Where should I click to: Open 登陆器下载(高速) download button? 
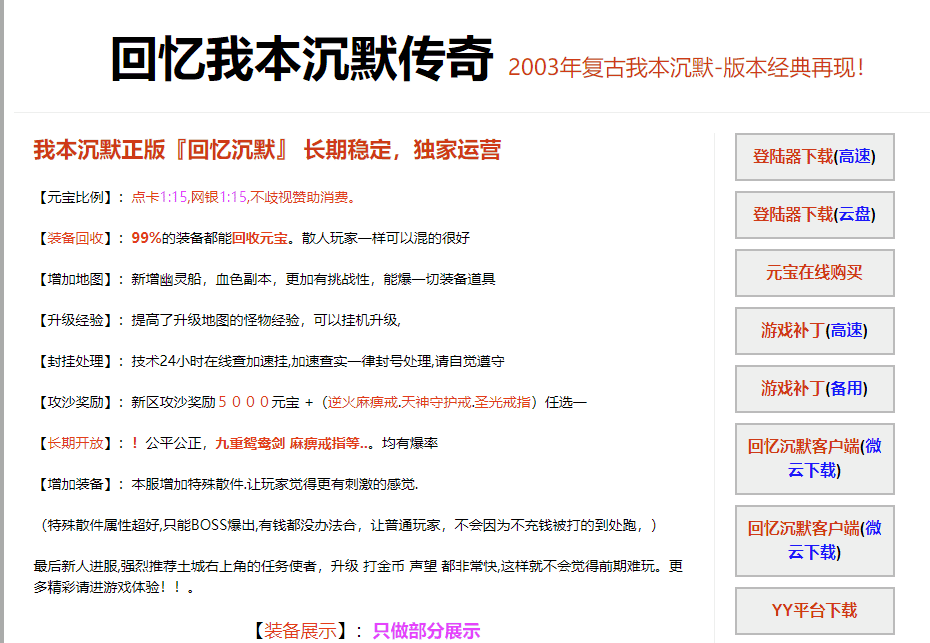pos(814,157)
